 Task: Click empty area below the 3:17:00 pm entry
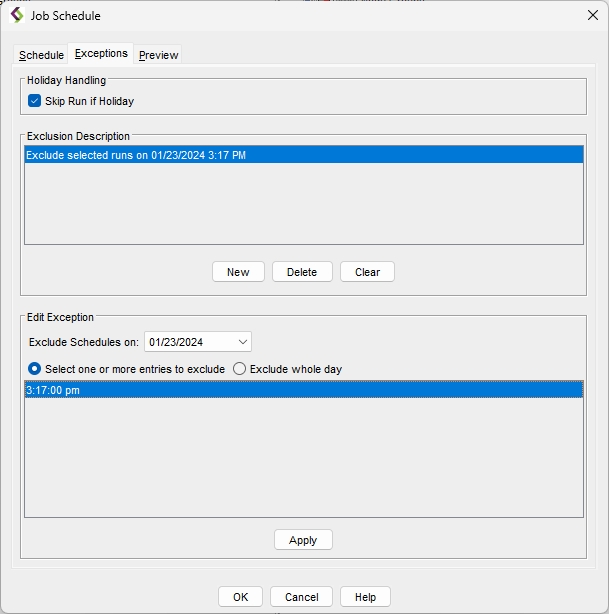coord(303,460)
